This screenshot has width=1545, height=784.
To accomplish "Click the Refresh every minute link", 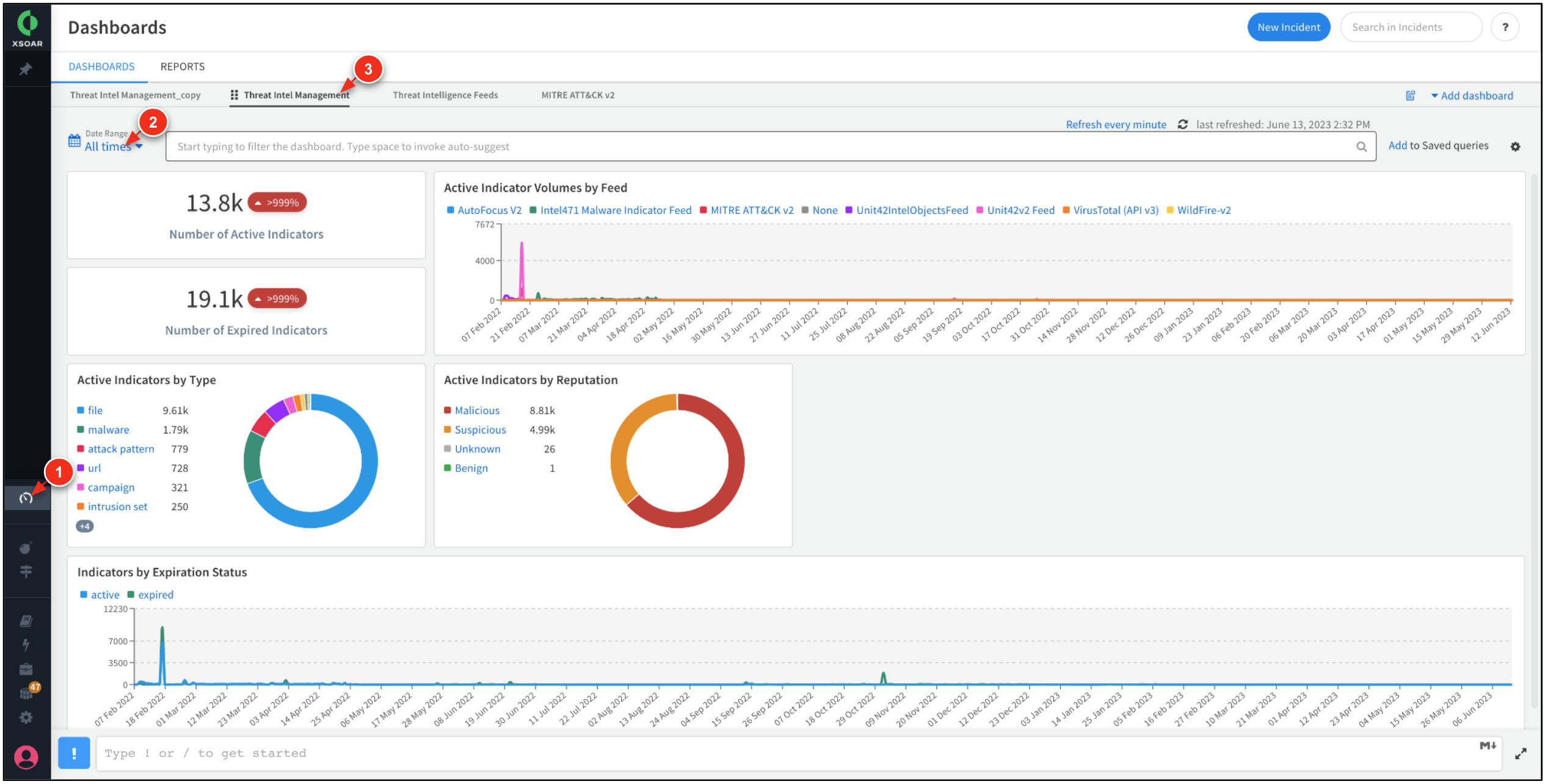I will point(1116,125).
